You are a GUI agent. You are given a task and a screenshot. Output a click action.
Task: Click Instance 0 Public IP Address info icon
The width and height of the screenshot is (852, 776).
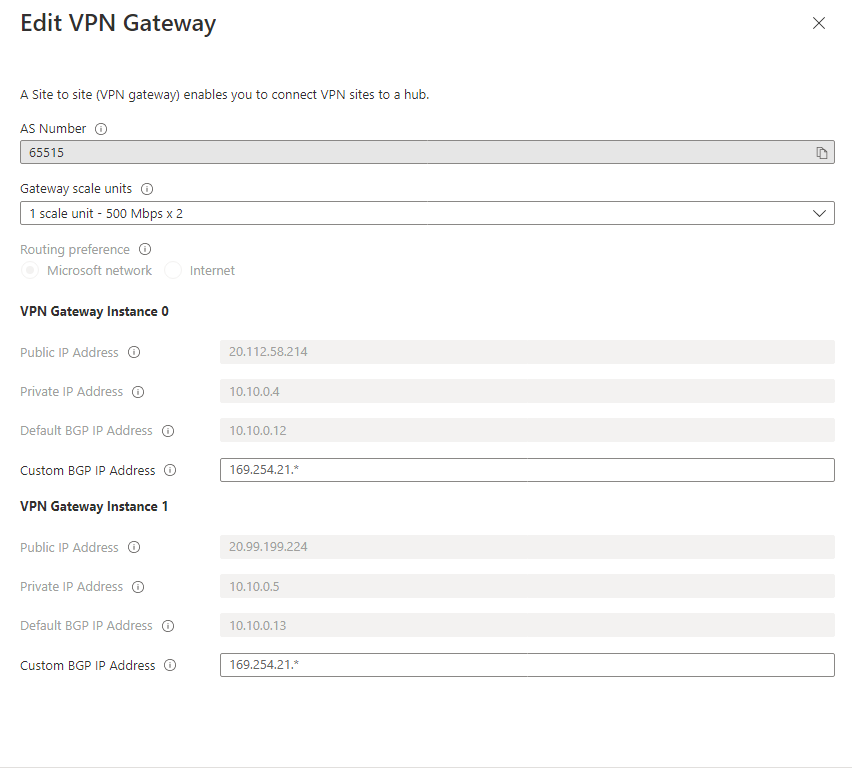tap(134, 352)
